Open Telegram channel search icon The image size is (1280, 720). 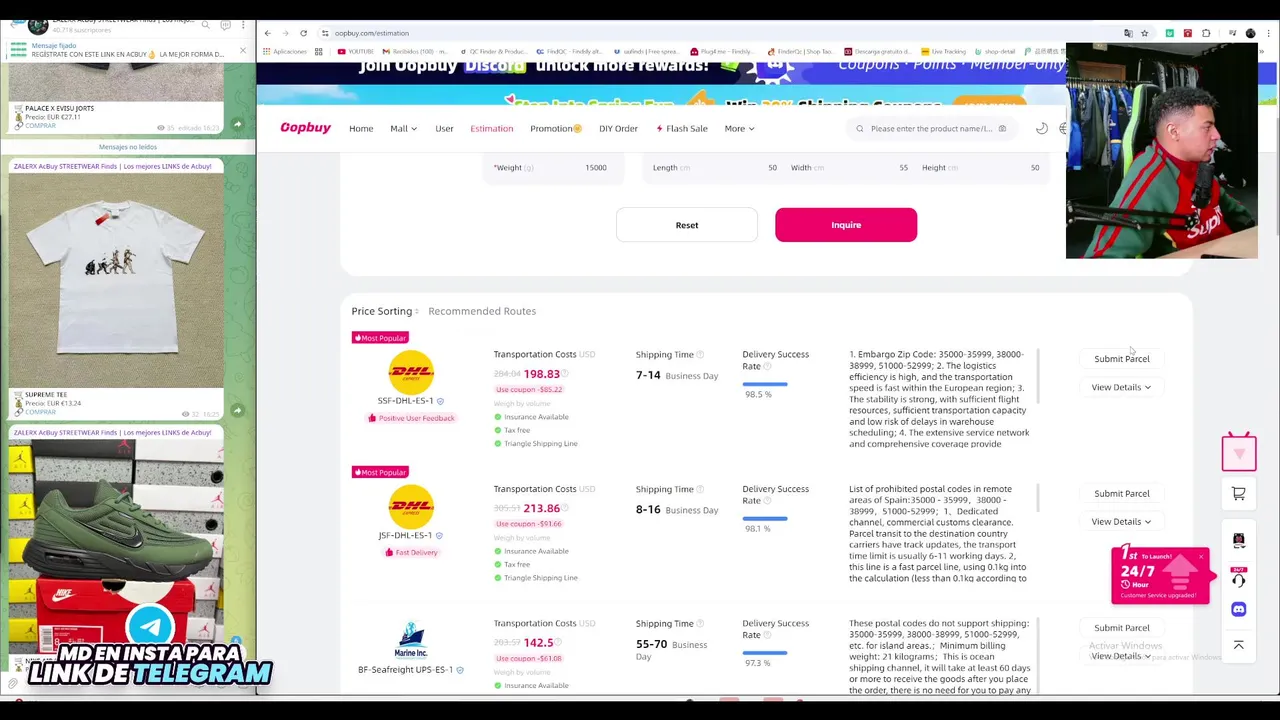coord(205,25)
